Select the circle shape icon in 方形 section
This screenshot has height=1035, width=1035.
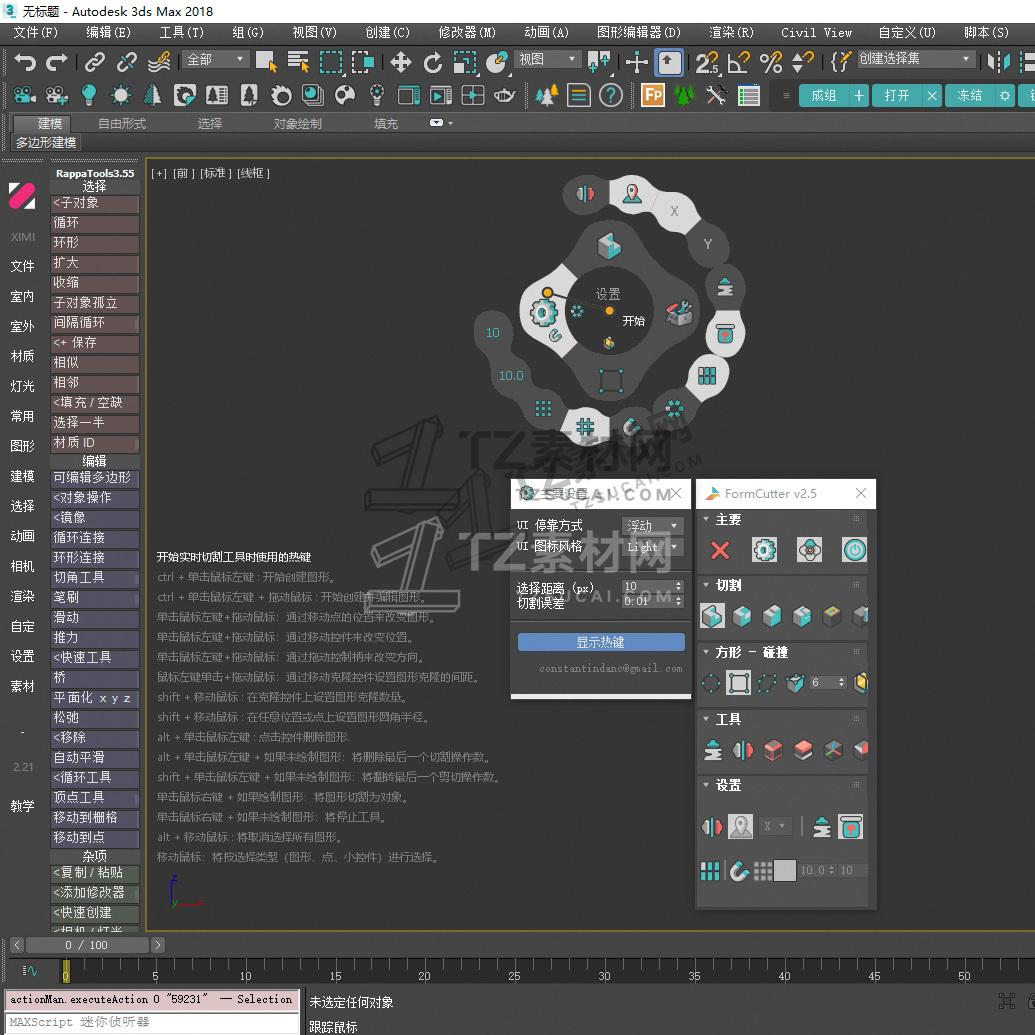[711, 683]
